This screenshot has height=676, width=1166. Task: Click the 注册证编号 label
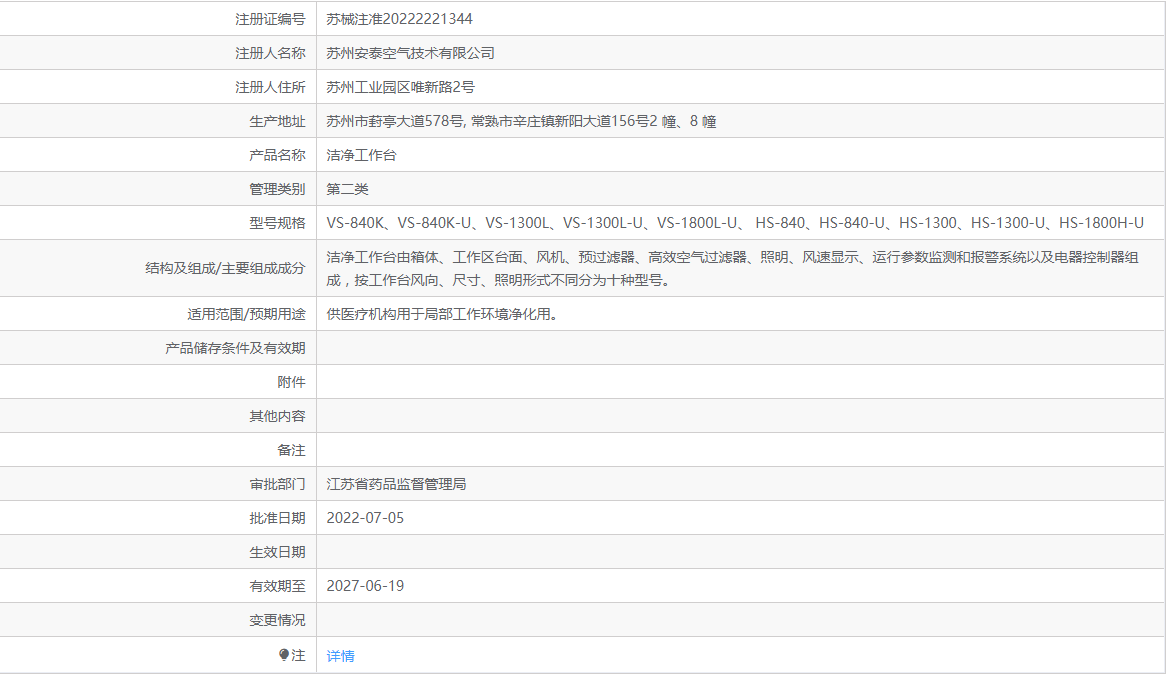point(271,19)
